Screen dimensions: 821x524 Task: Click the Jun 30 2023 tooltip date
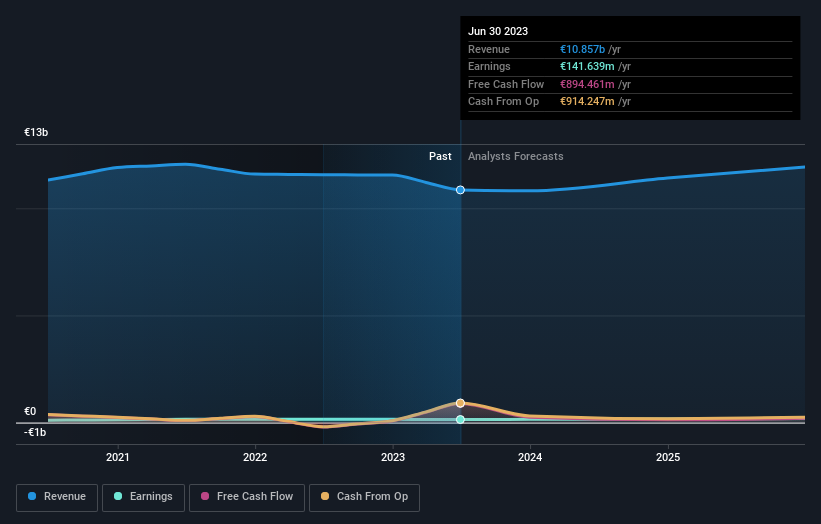[498, 31]
